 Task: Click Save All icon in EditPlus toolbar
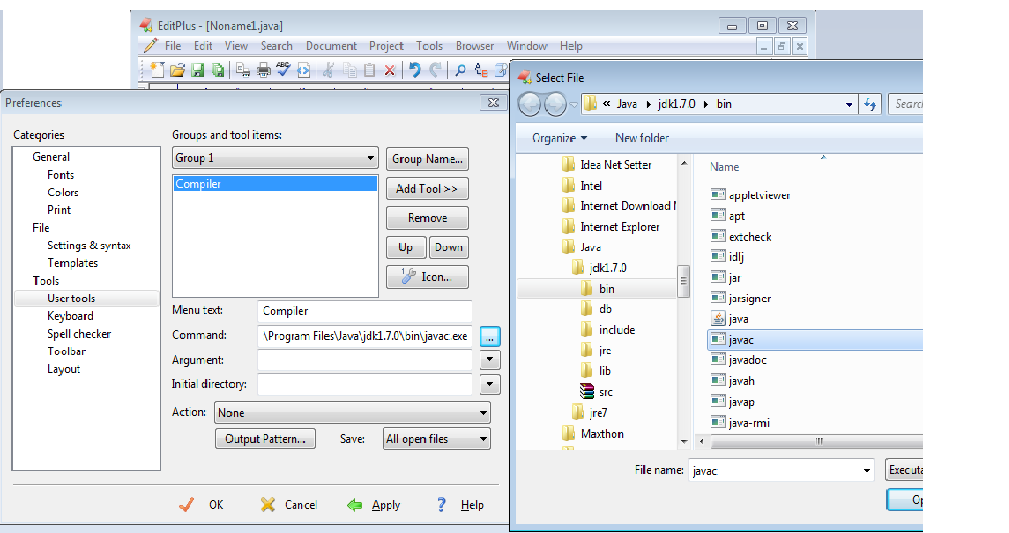coord(218,70)
